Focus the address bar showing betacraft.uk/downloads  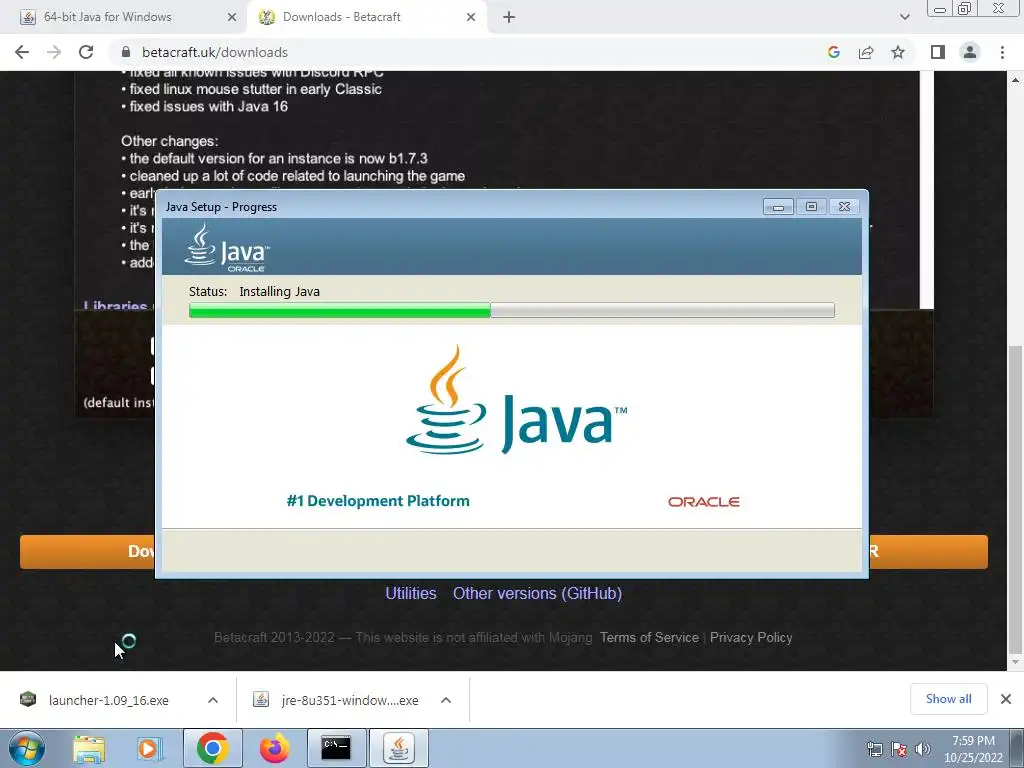tap(470, 52)
